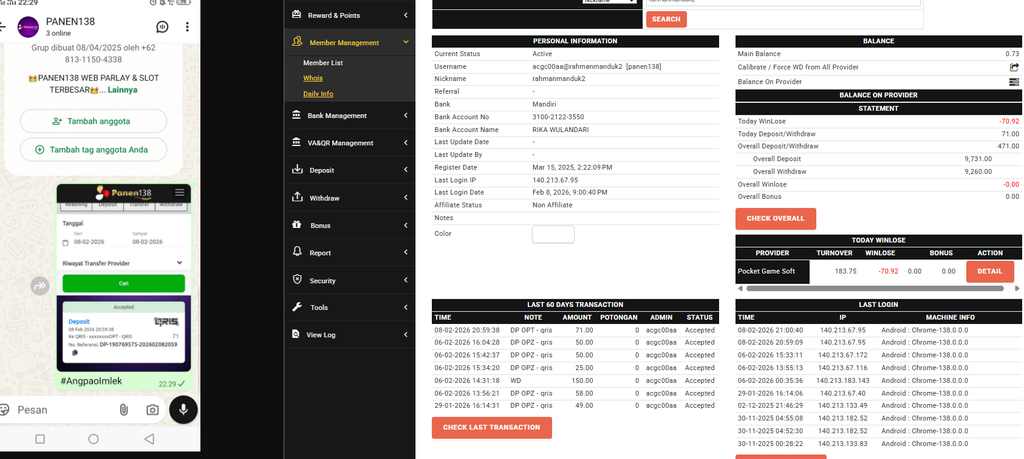This screenshot has height=459, width=1024.
Task: Click the scrollbar right arrow in Today WinLose
Action: (x=1016, y=288)
